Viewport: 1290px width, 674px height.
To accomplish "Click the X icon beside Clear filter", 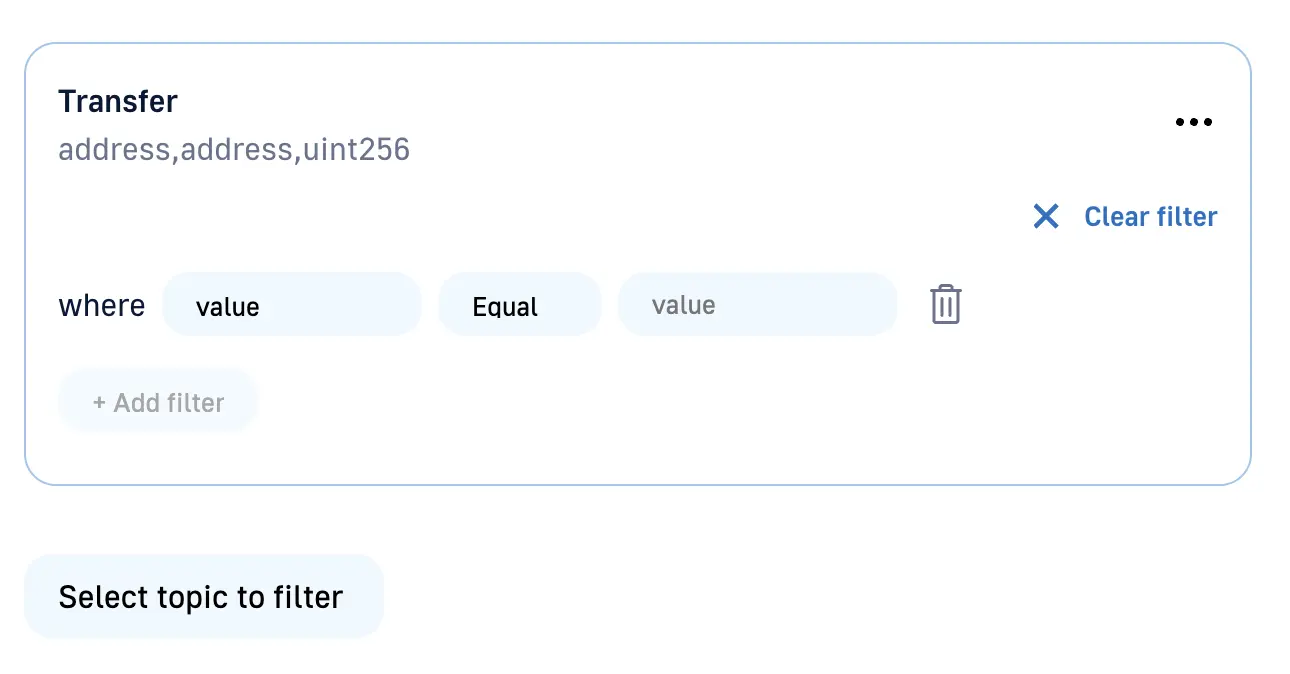I will coord(1045,217).
